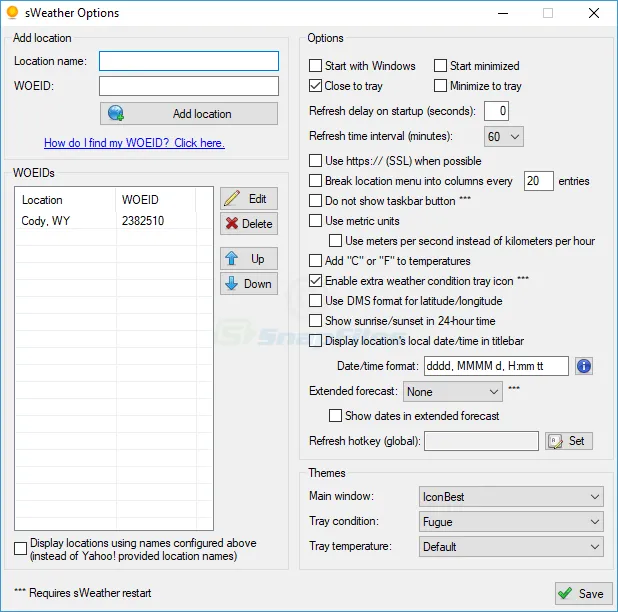The width and height of the screenshot is (618, 612).
Task: Open How do I find my WOEID link
Action: pyautogui.click(x=134, y=143)
